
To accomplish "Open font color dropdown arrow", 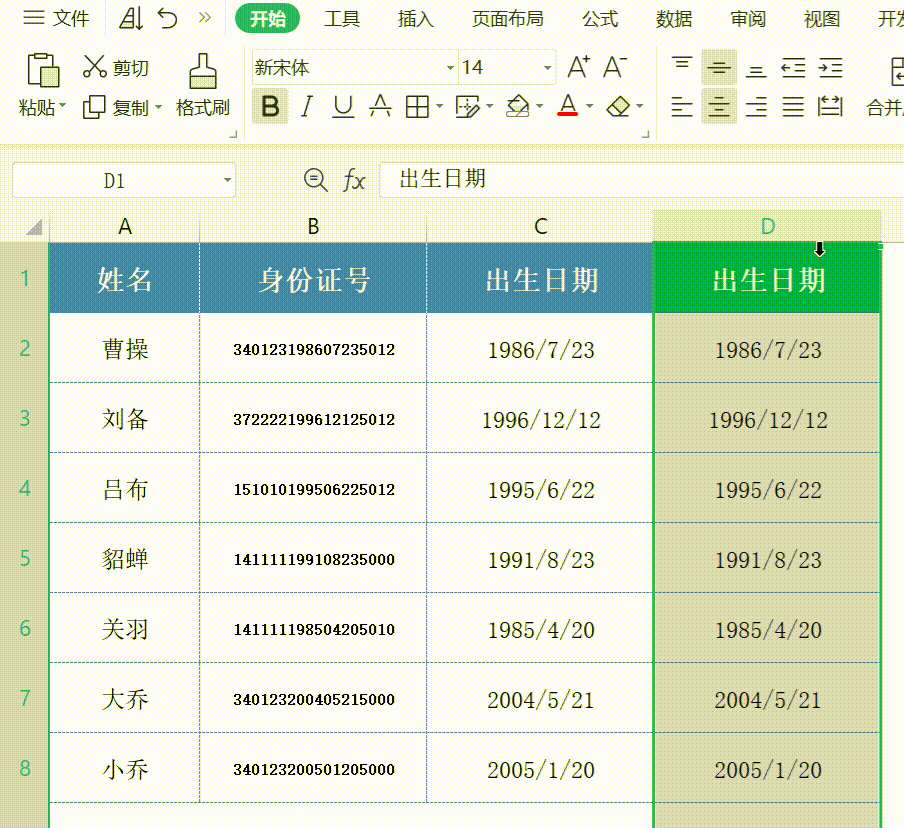I will 589,106.
